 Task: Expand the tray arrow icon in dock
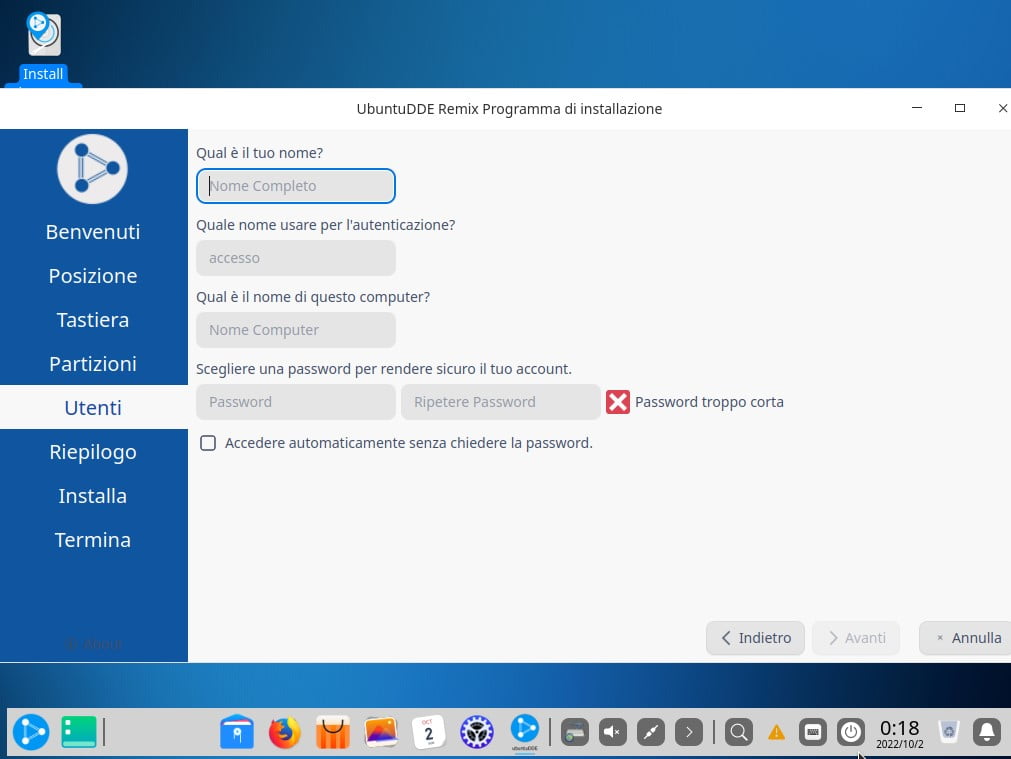point(688,733)
